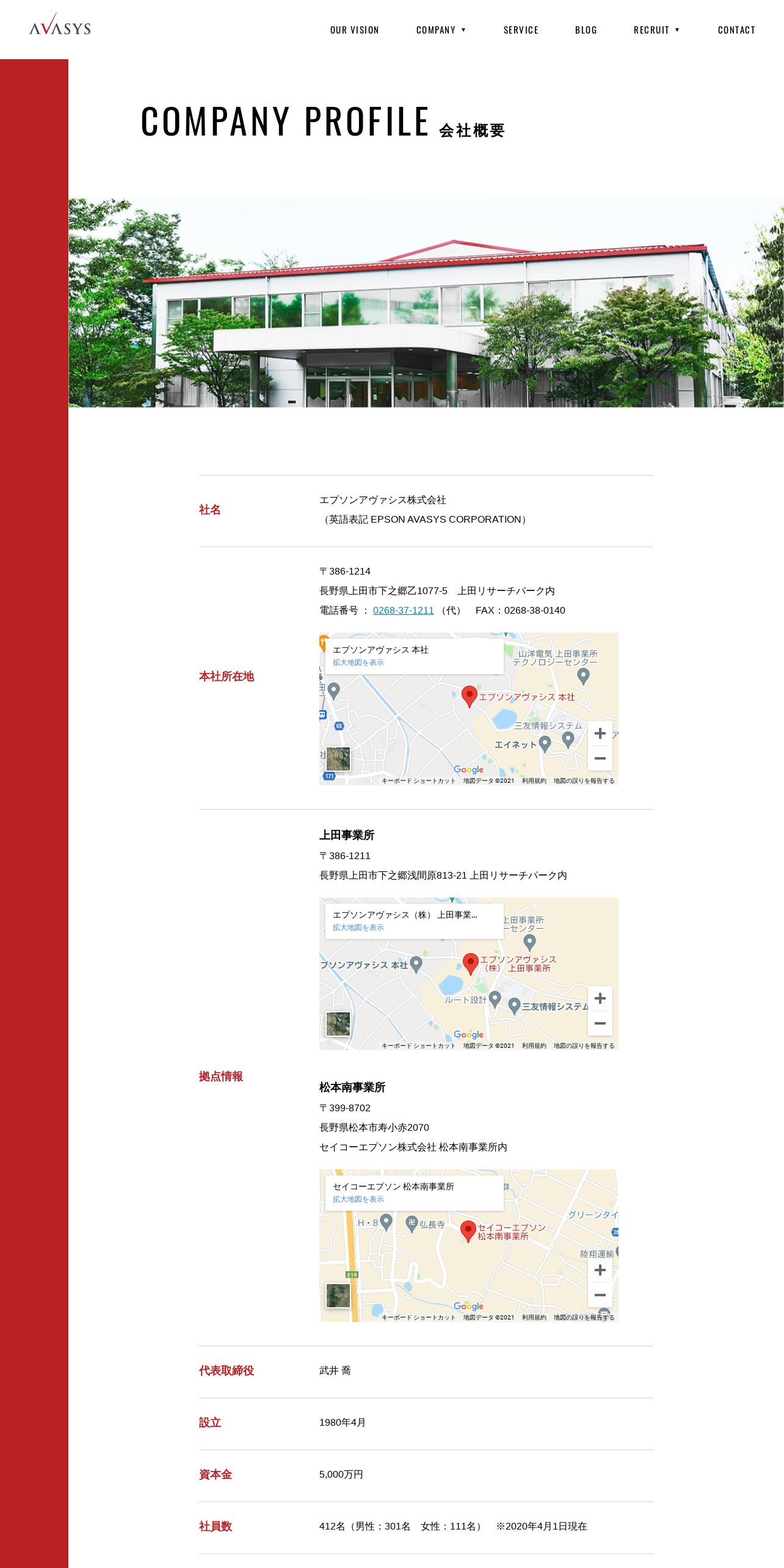Click the 社名 row label
Image resolution: width=784 pixels, height=1568 pixels.
coord(209,510)
